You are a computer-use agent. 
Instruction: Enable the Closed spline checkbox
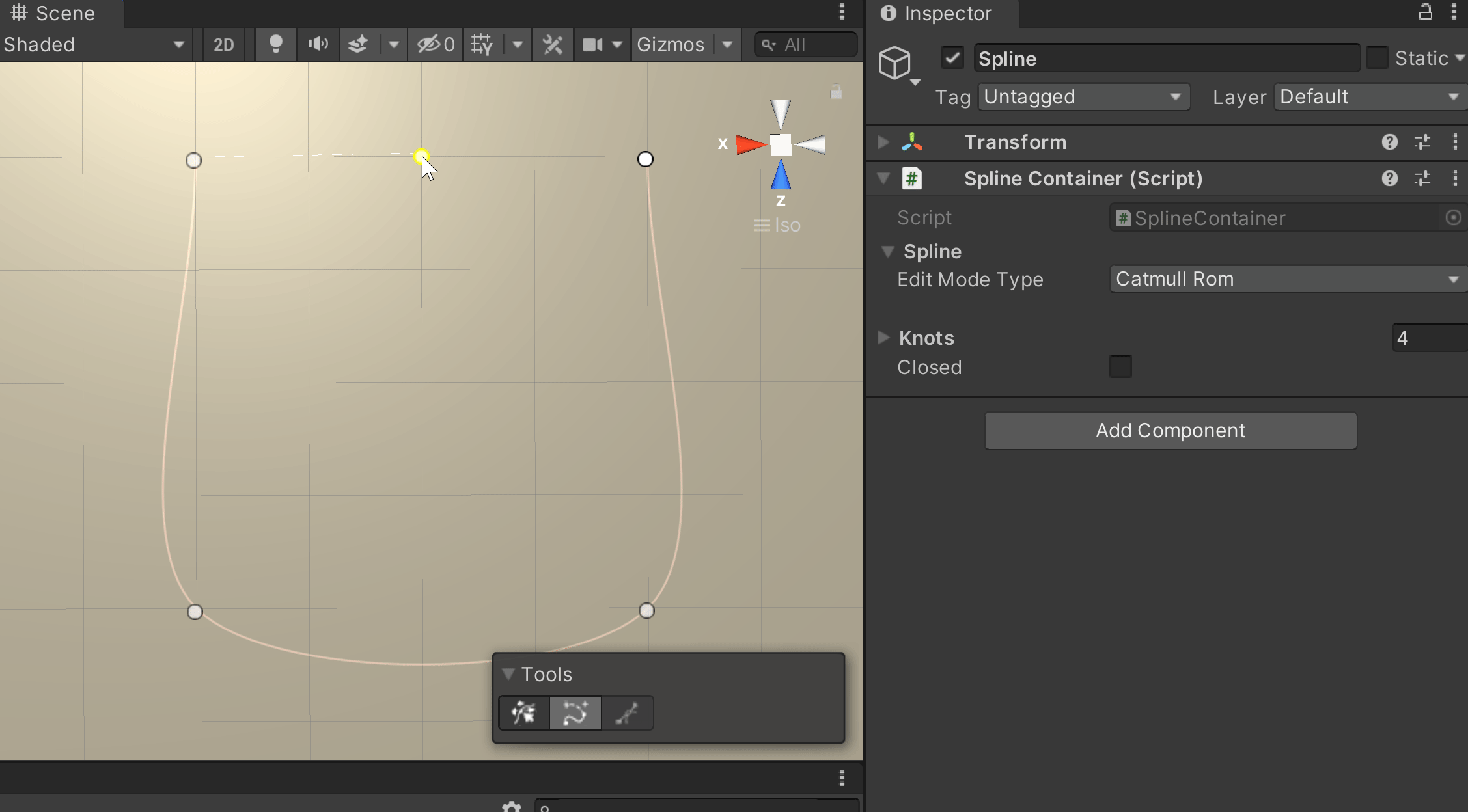1120,367
